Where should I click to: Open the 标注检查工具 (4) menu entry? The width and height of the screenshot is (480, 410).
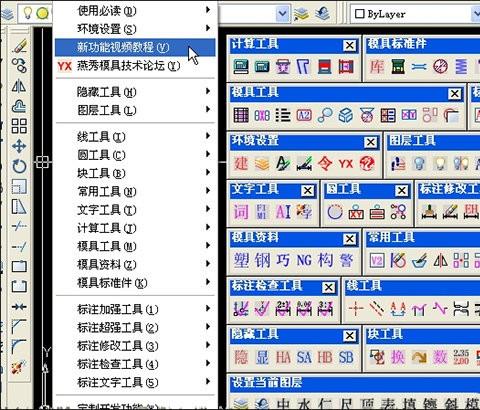click(135, 364)
